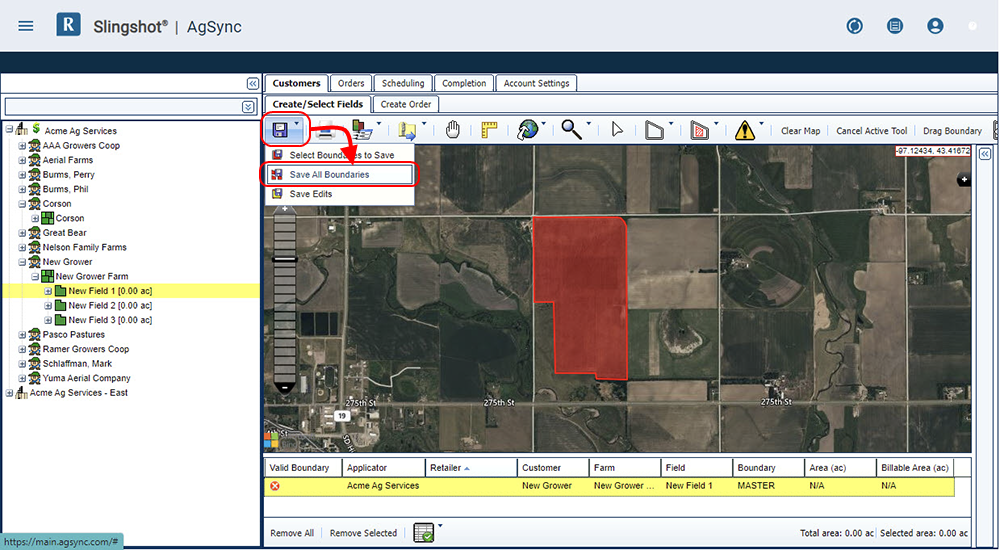Screen dimensions: 1000x550
Task: Click the Print toolbar icon
Action: tap(325, 130)
